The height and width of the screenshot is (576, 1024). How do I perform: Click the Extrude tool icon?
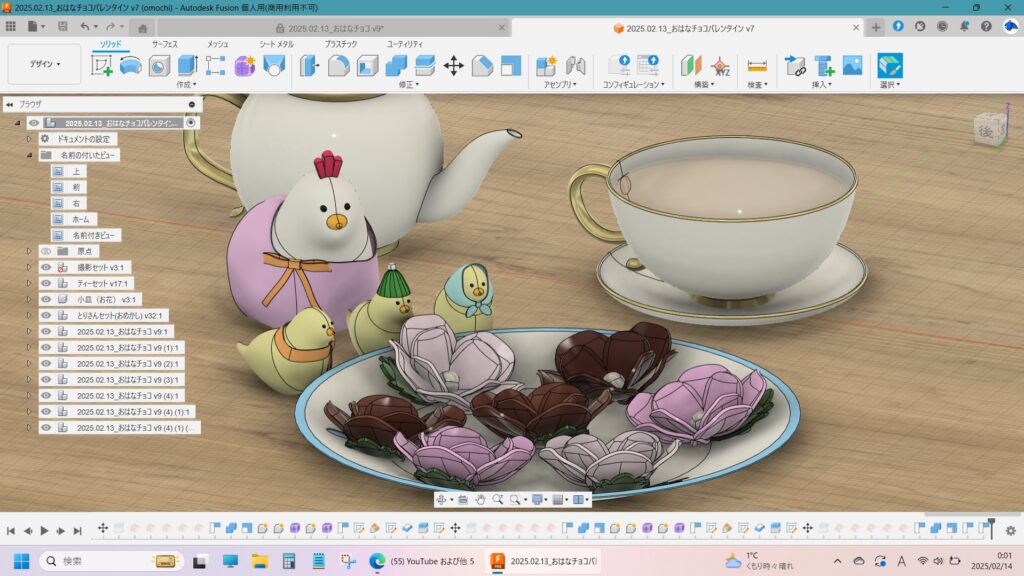pos(187,66)
